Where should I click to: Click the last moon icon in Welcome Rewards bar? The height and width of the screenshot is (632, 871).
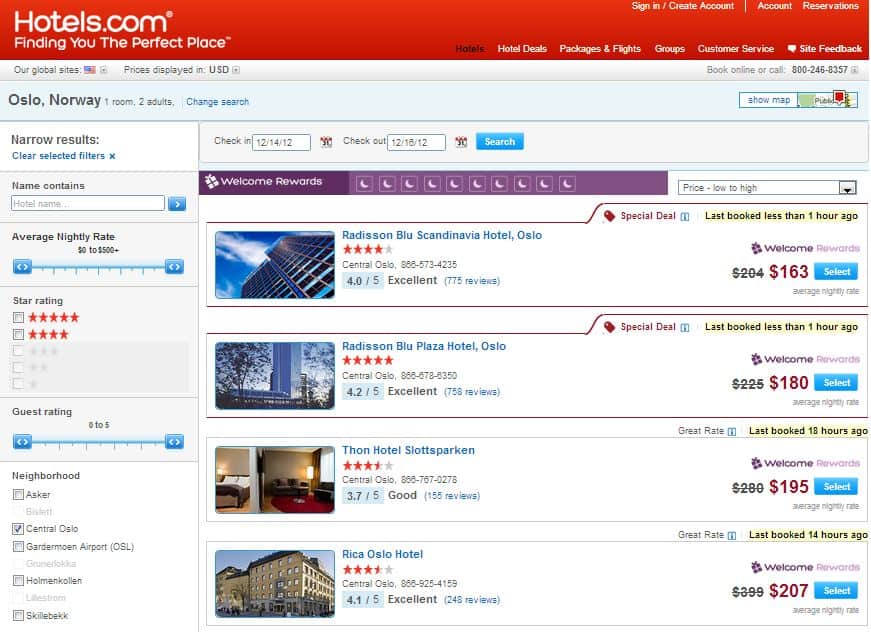pos(567,184)
